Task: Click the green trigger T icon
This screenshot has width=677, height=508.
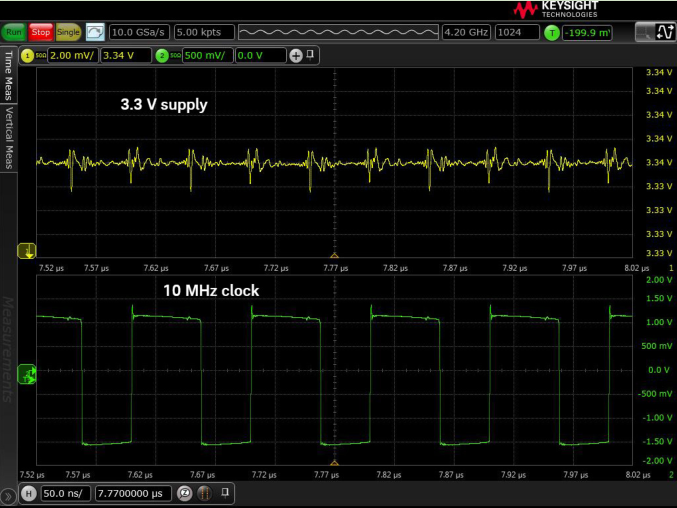Action: pos(552,33)
